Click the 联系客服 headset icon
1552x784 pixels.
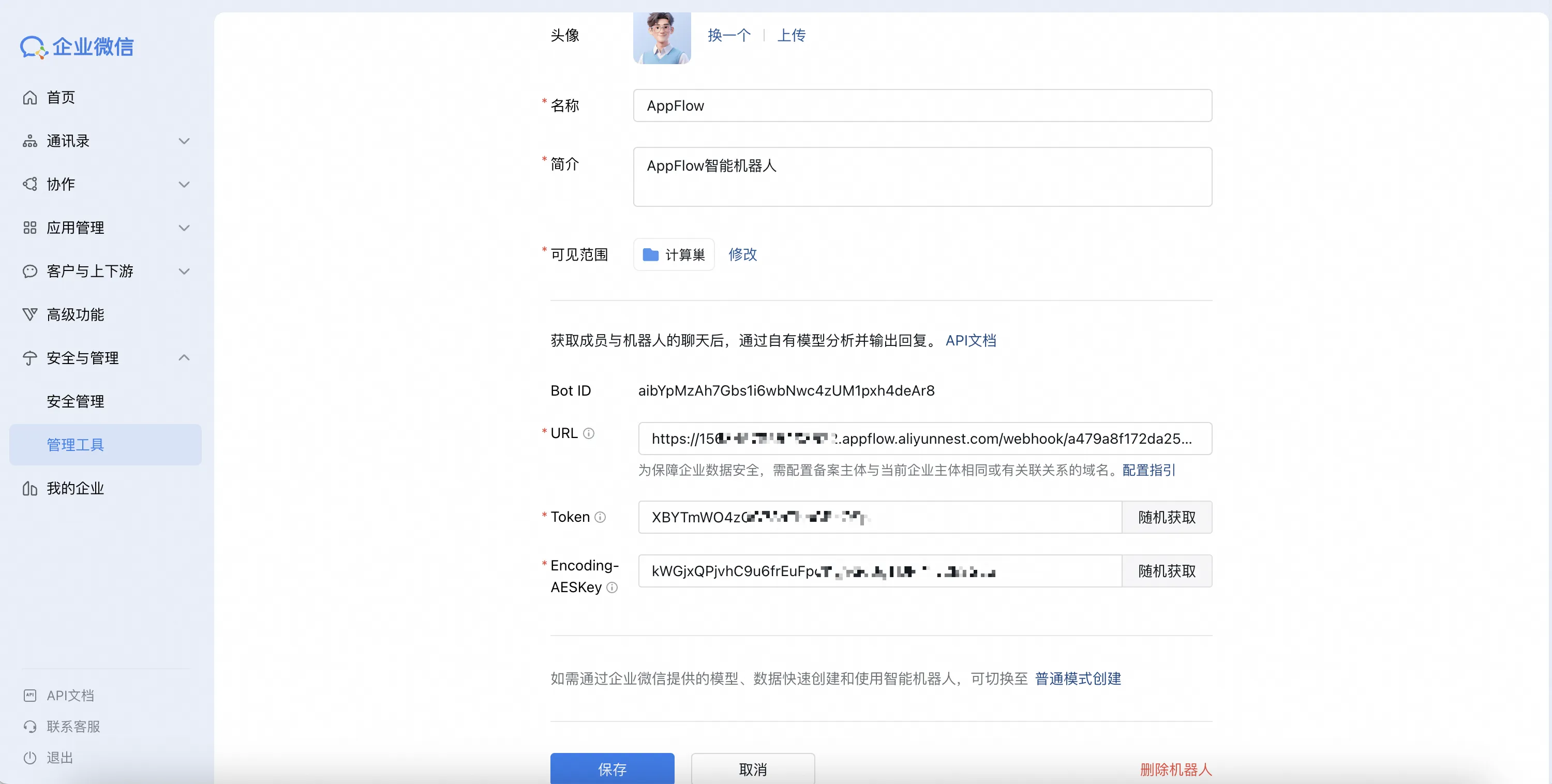[30, 726]
